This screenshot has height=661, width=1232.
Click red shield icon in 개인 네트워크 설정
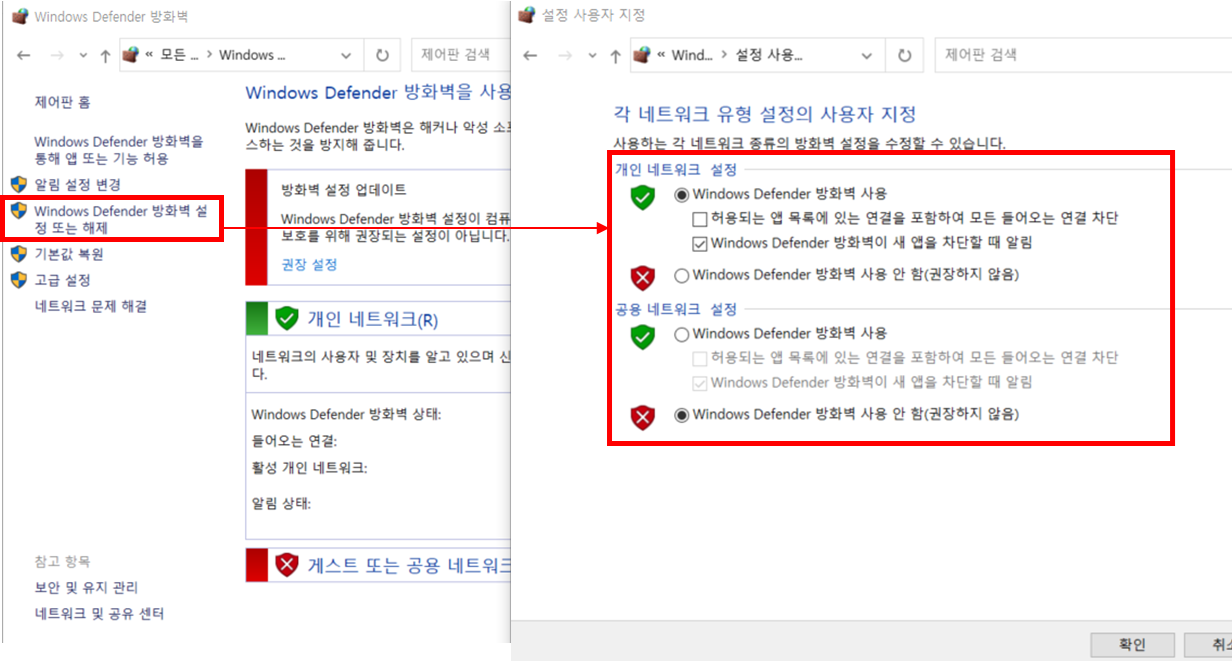[642, 277]
